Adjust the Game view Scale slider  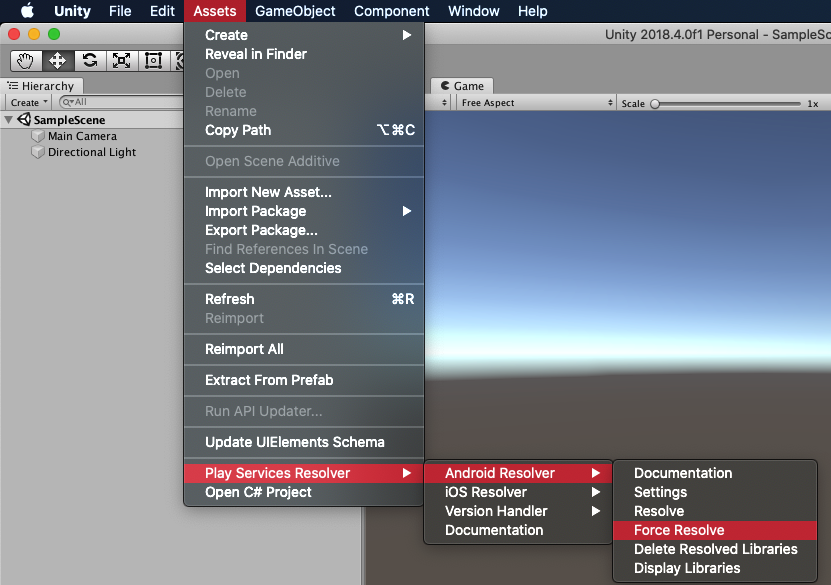(x=726, y=104)
